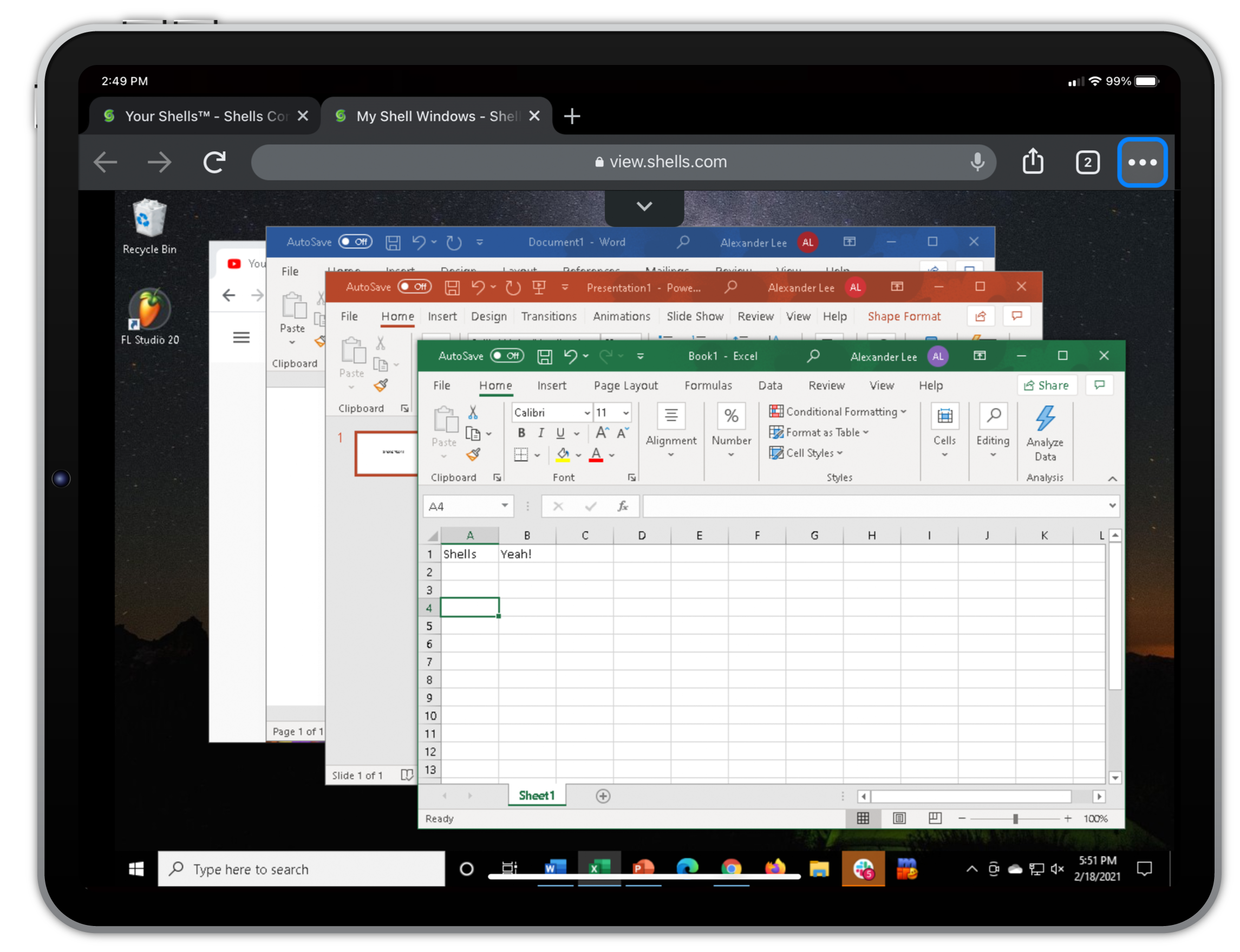The width and height of the screenshot is (1240, 952).
Task: Click the zoom slider handle in Excel
Action: (1015, 819)
